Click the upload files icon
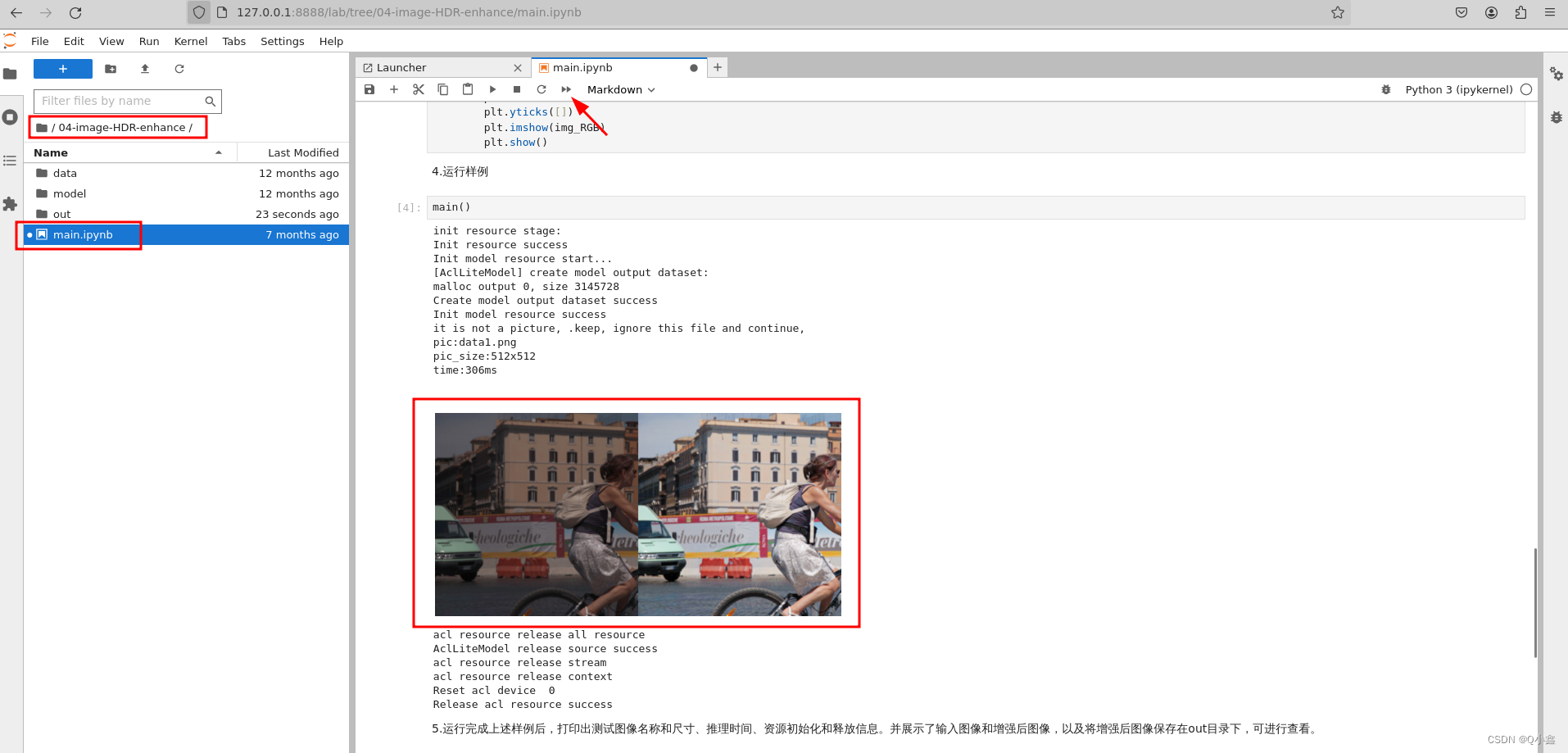1568x753 pixels. (145, 69)
